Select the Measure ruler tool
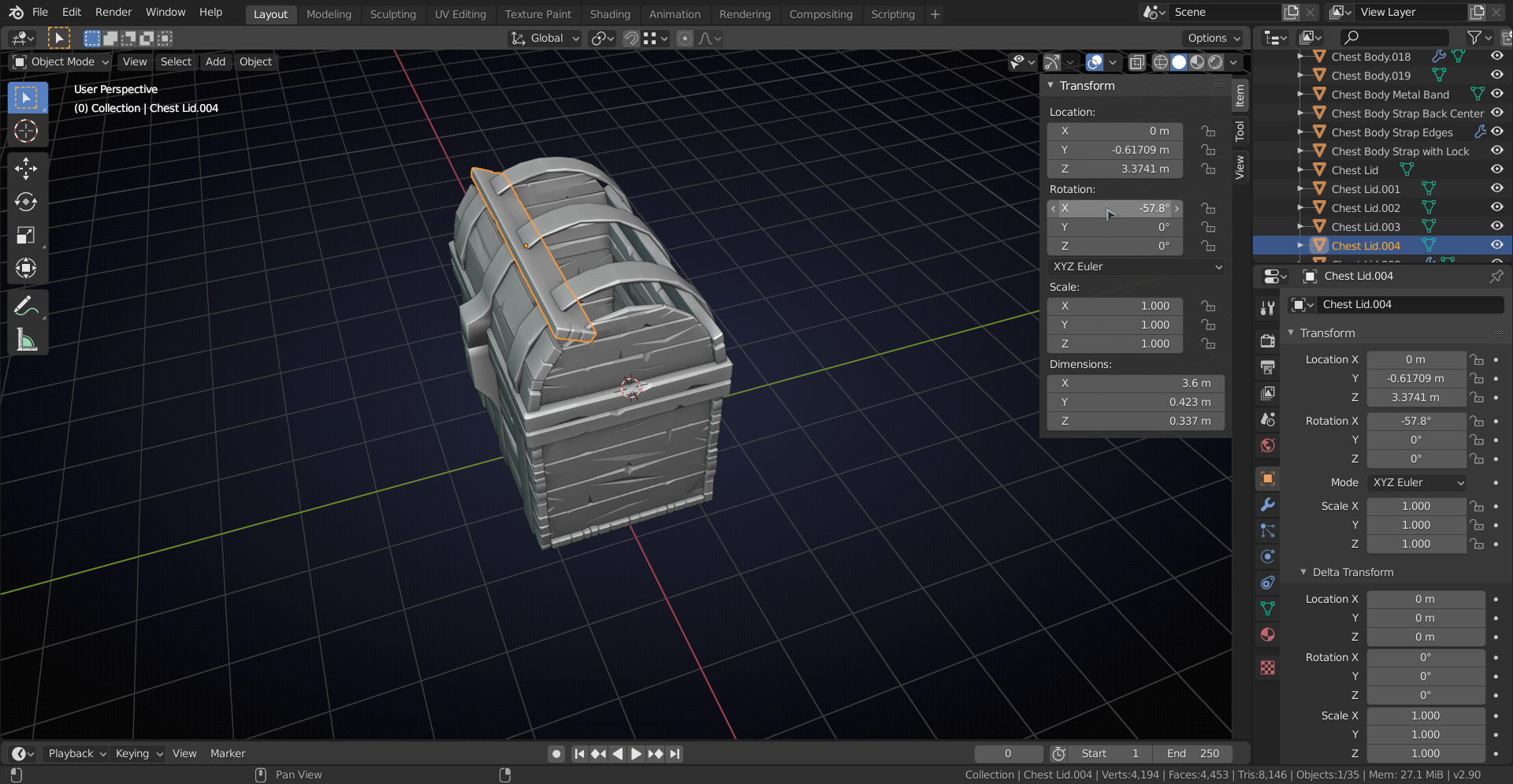This screenshot has width=1513, height=784. click(26, 340)
